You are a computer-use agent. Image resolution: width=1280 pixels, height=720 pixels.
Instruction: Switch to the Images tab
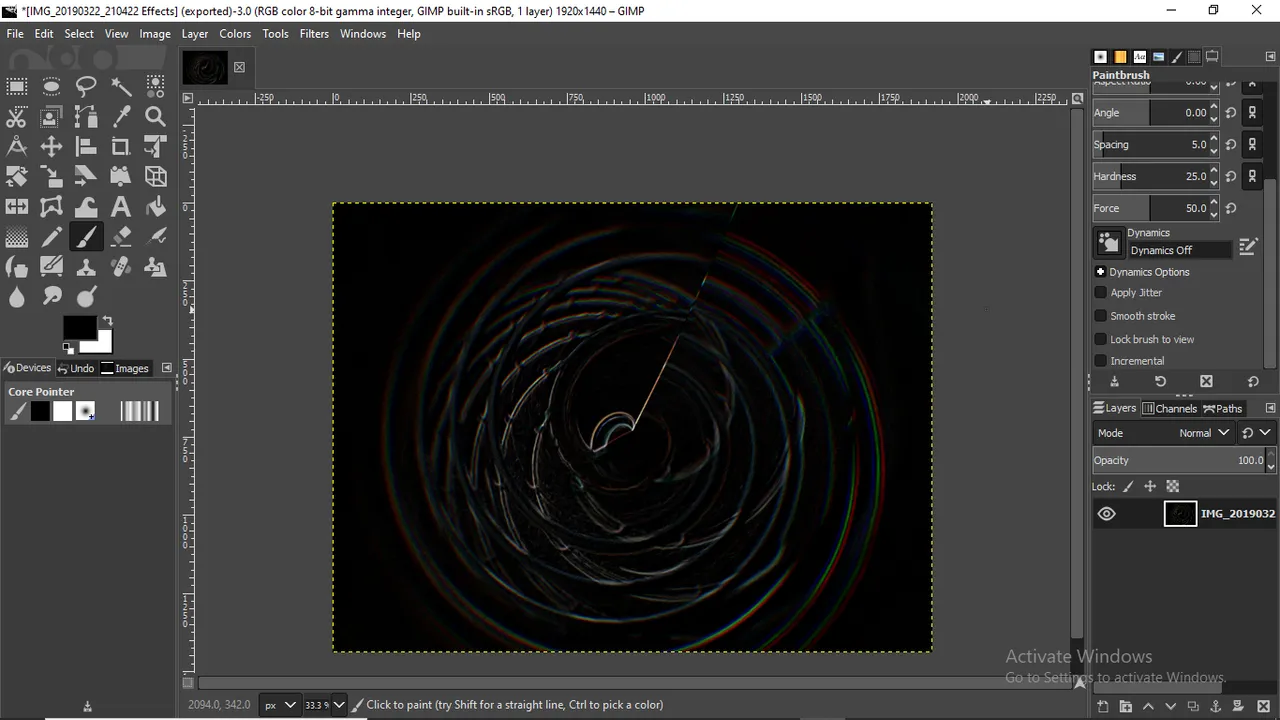pos(125,368)
